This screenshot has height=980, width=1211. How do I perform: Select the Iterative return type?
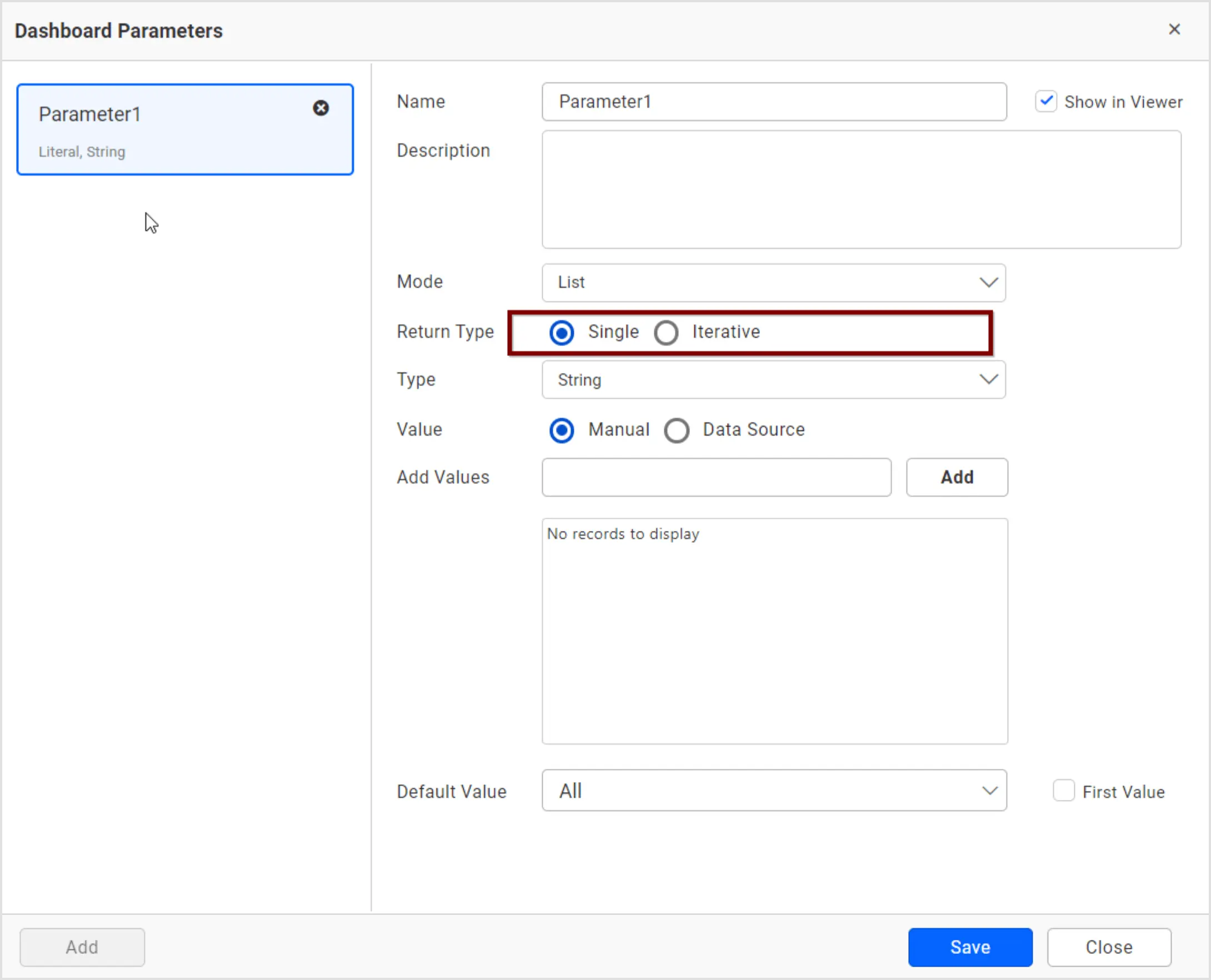(x=666, y=332)
